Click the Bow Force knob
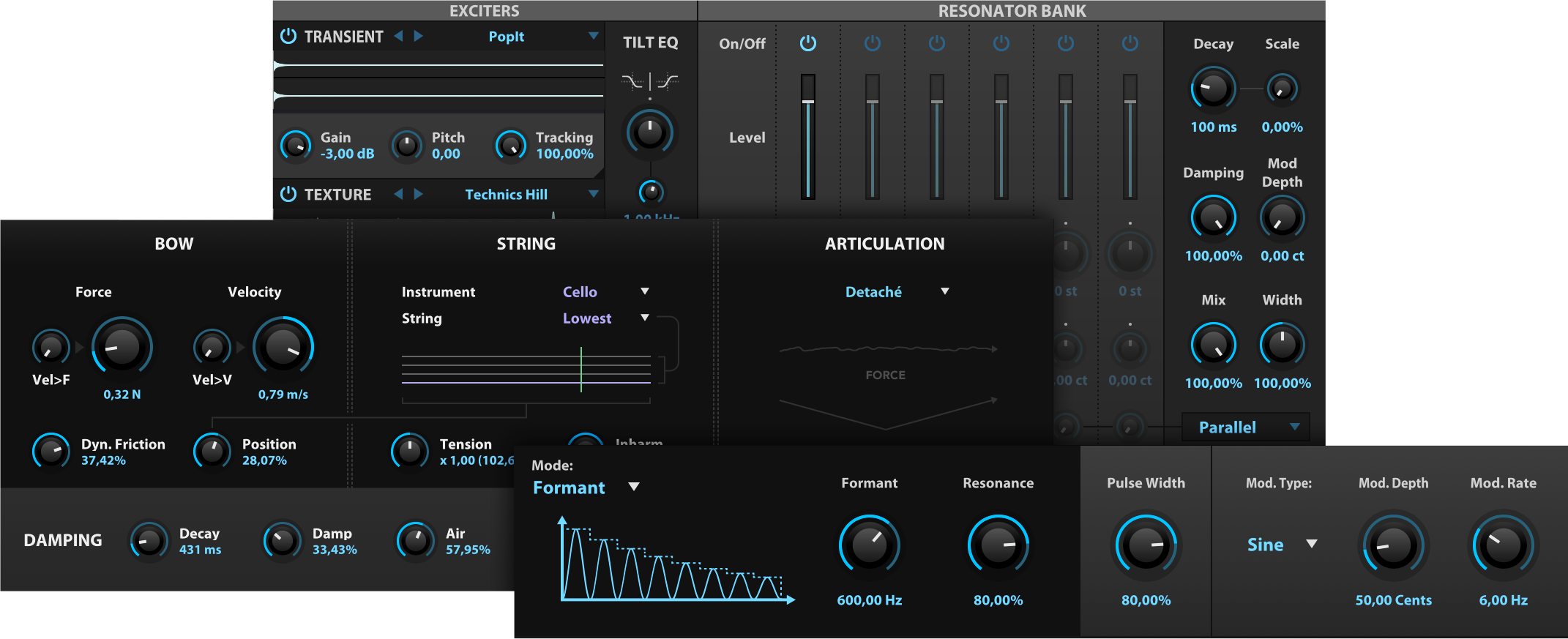The height and width of the screenshot is (639, 1568). click(x=122, y=347)
